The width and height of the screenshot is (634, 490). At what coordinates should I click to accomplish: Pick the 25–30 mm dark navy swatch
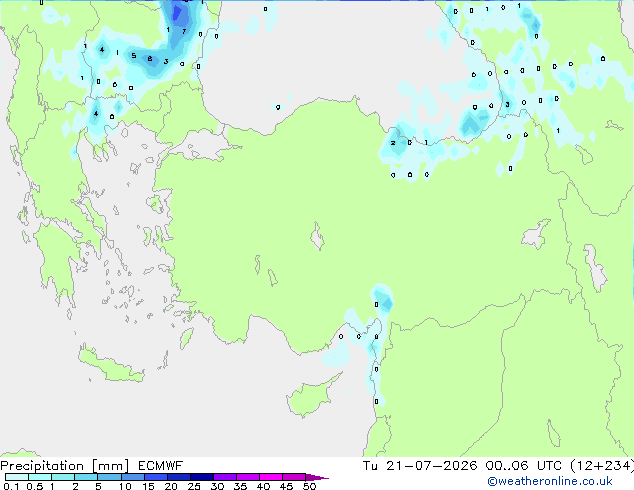(x=201, y=477)
